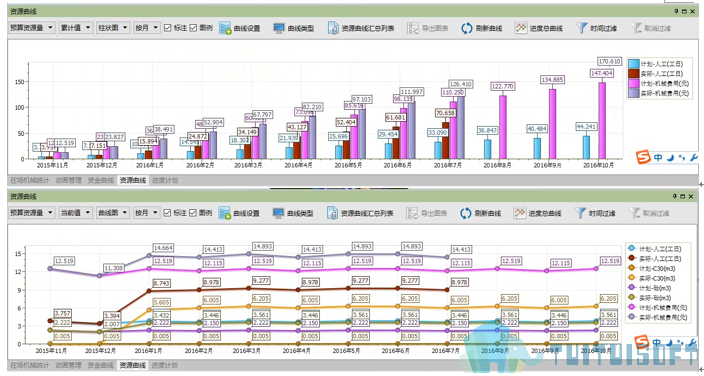
Task: Toggle 标注 checkbox in bar chart panel
Action: 167,28
